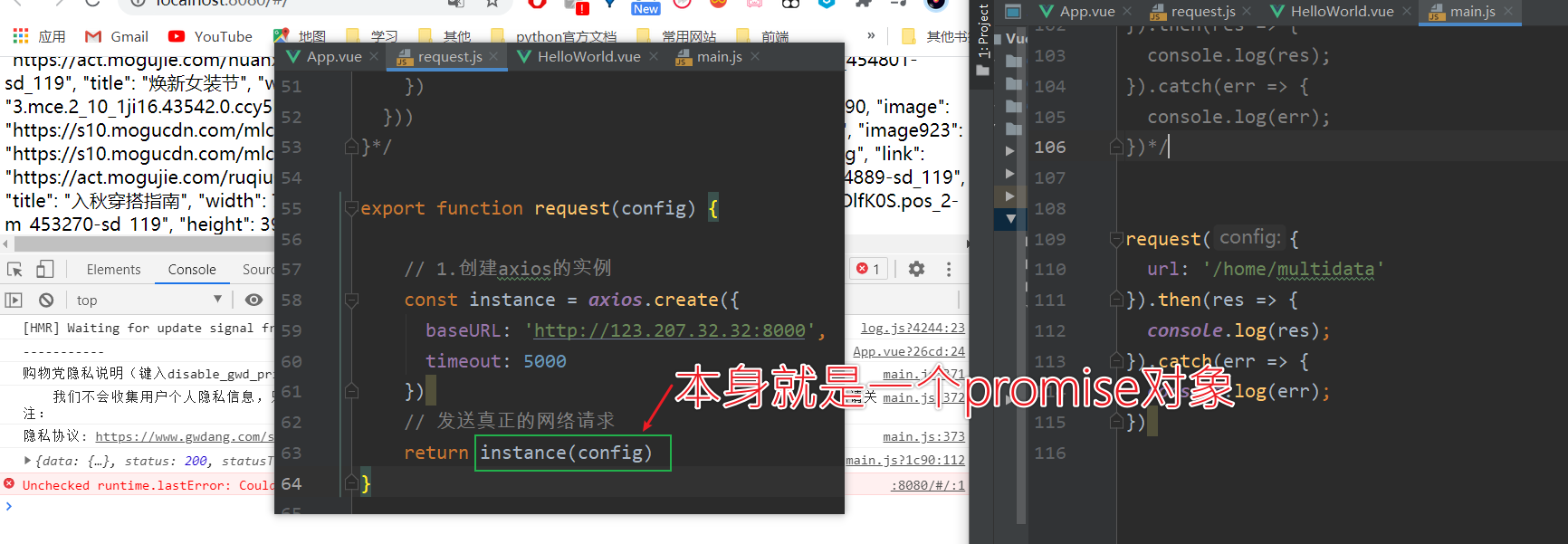Select the DevTools inspect element picker icon
The height and width of the screenshot is (544, 1568).
14,269
